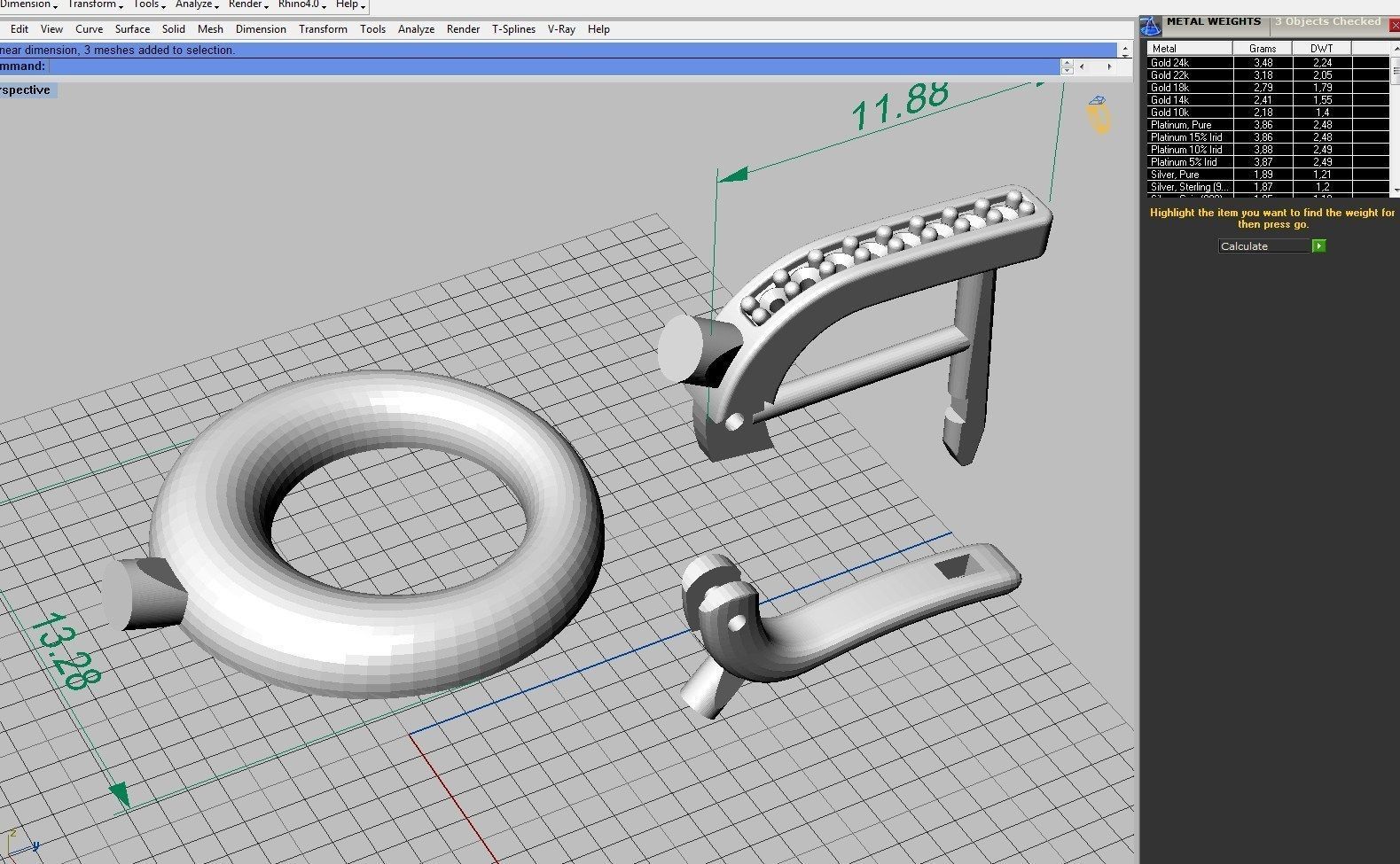Select the Platinum, Pure row
Viewport: 1400px width, 864px height.
click(x=1268, y=125)
